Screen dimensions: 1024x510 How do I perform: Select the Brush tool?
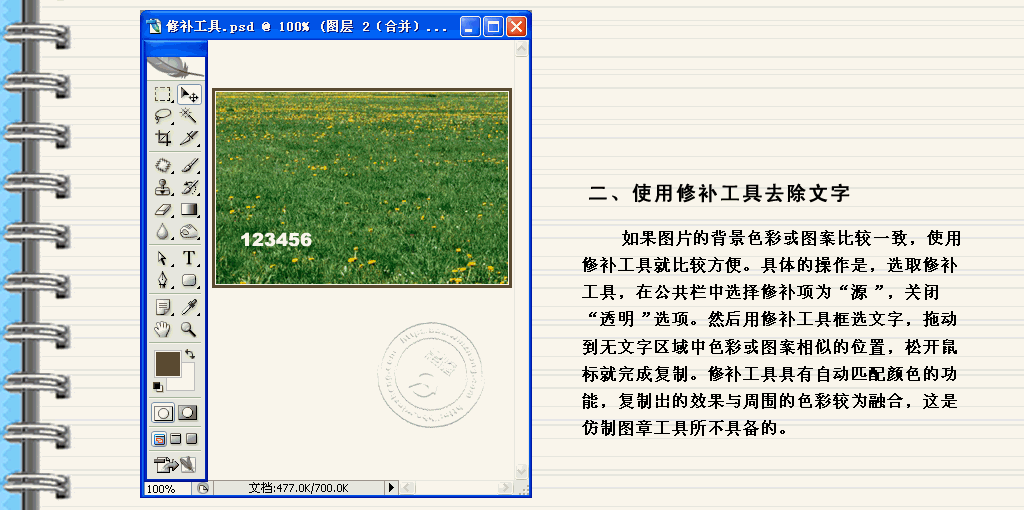coord(189,165)
